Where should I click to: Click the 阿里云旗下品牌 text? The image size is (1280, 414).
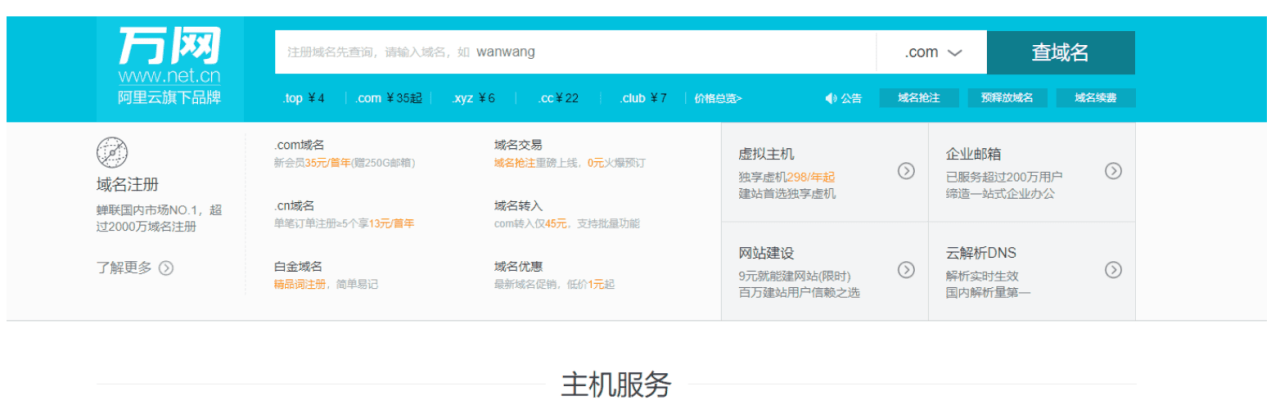point(169,98)
